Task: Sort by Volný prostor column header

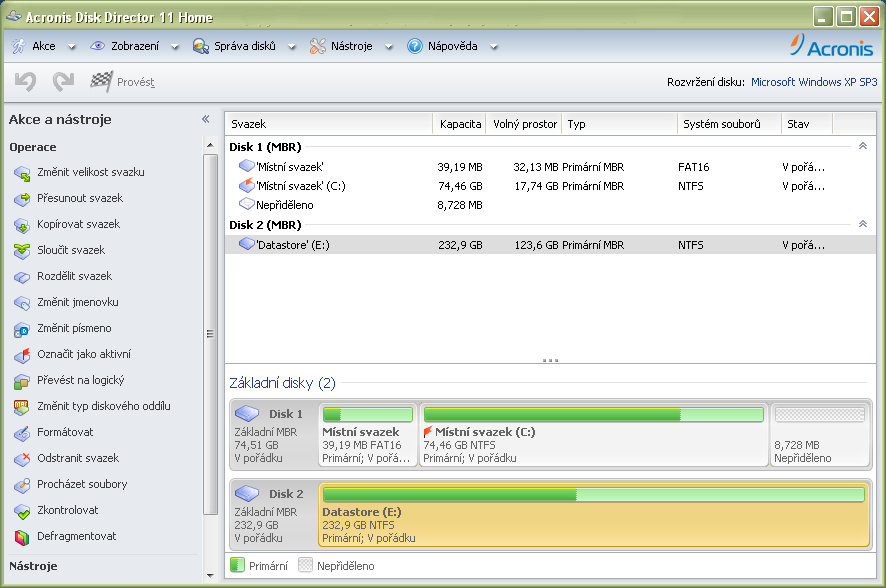Action: (524, 124)
